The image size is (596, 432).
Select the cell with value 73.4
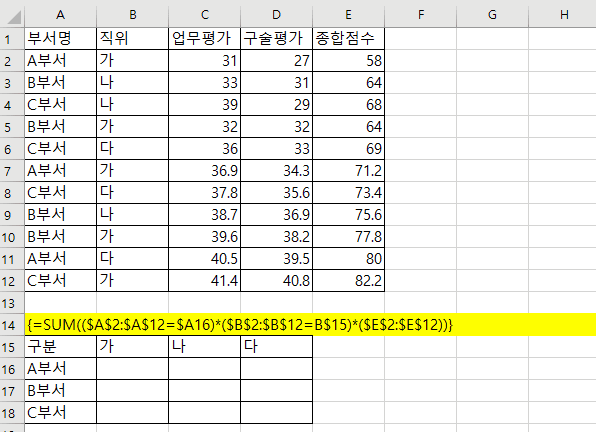coord(348,193)
